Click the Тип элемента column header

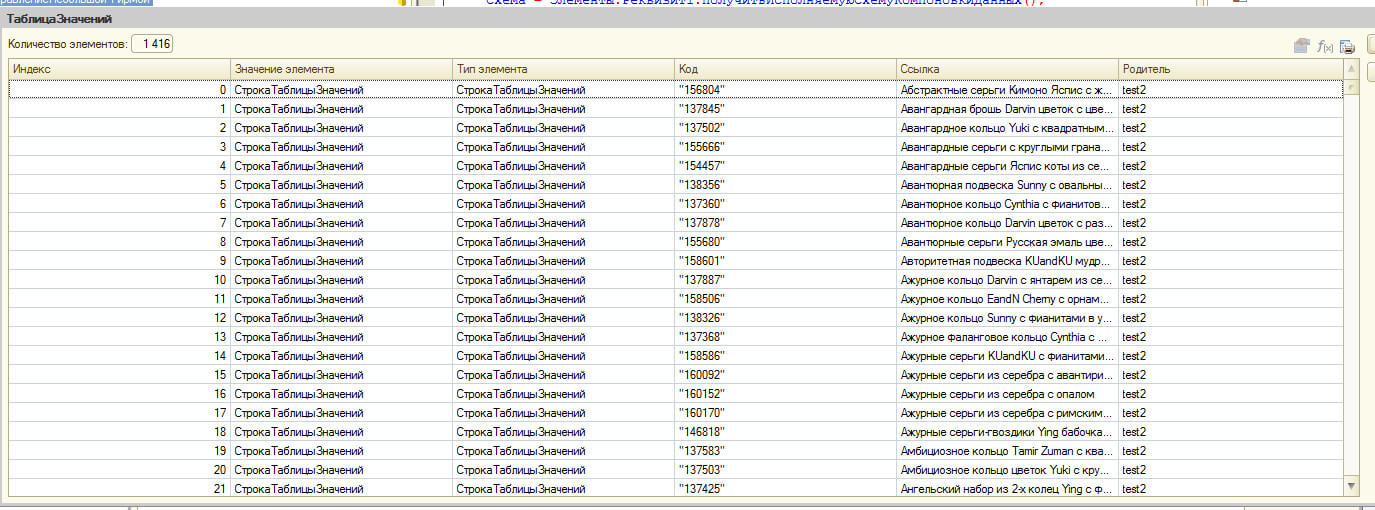[x=563, y=69]
